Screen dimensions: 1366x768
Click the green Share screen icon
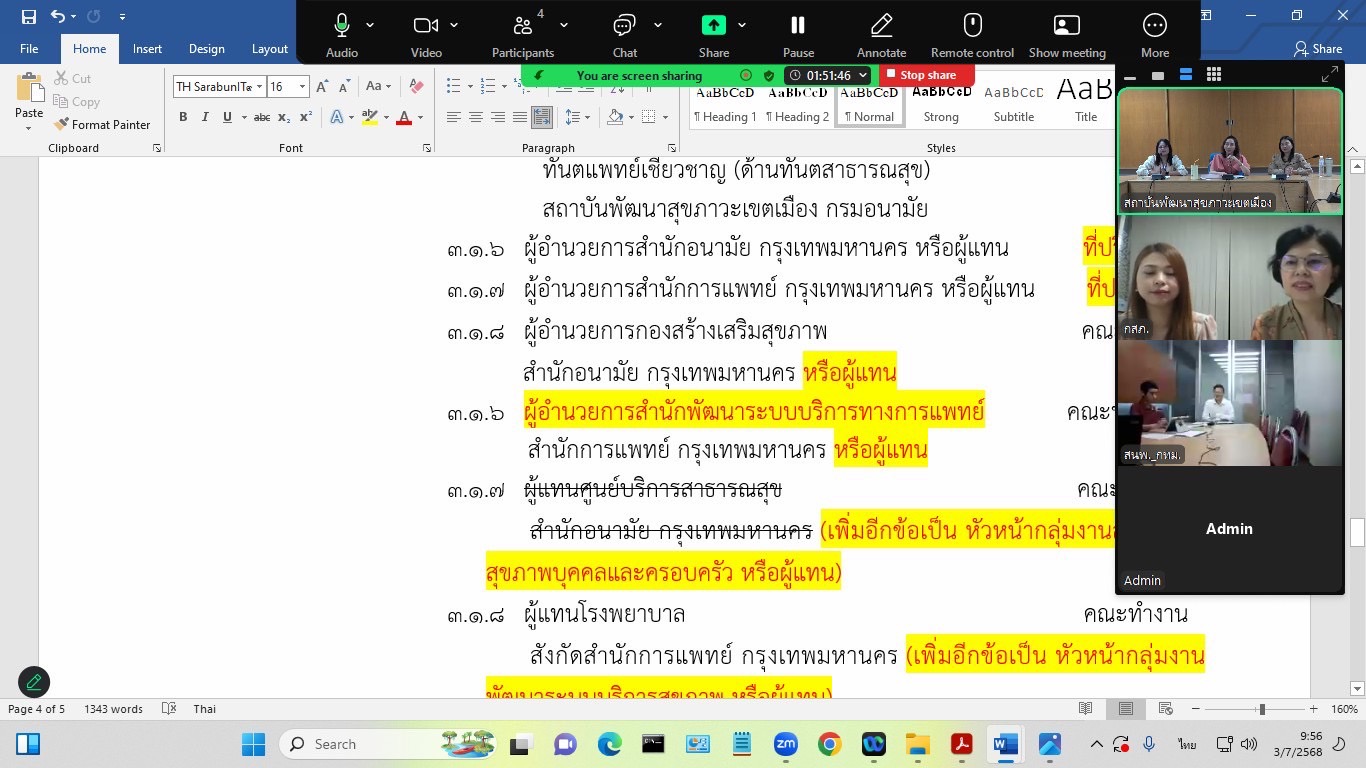(x=714, y=25)
